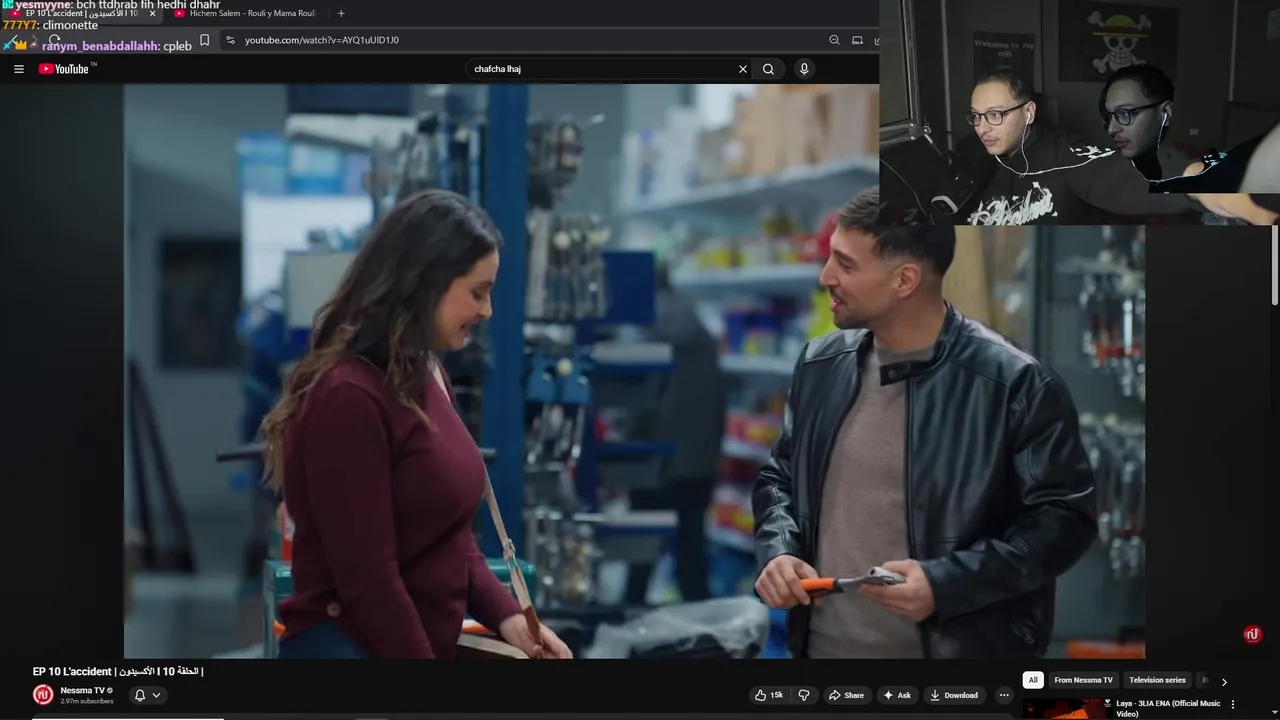Screen dimensions: 1280x720
Task: Open more actions three-dot menu
Action: pos(1004,695)
